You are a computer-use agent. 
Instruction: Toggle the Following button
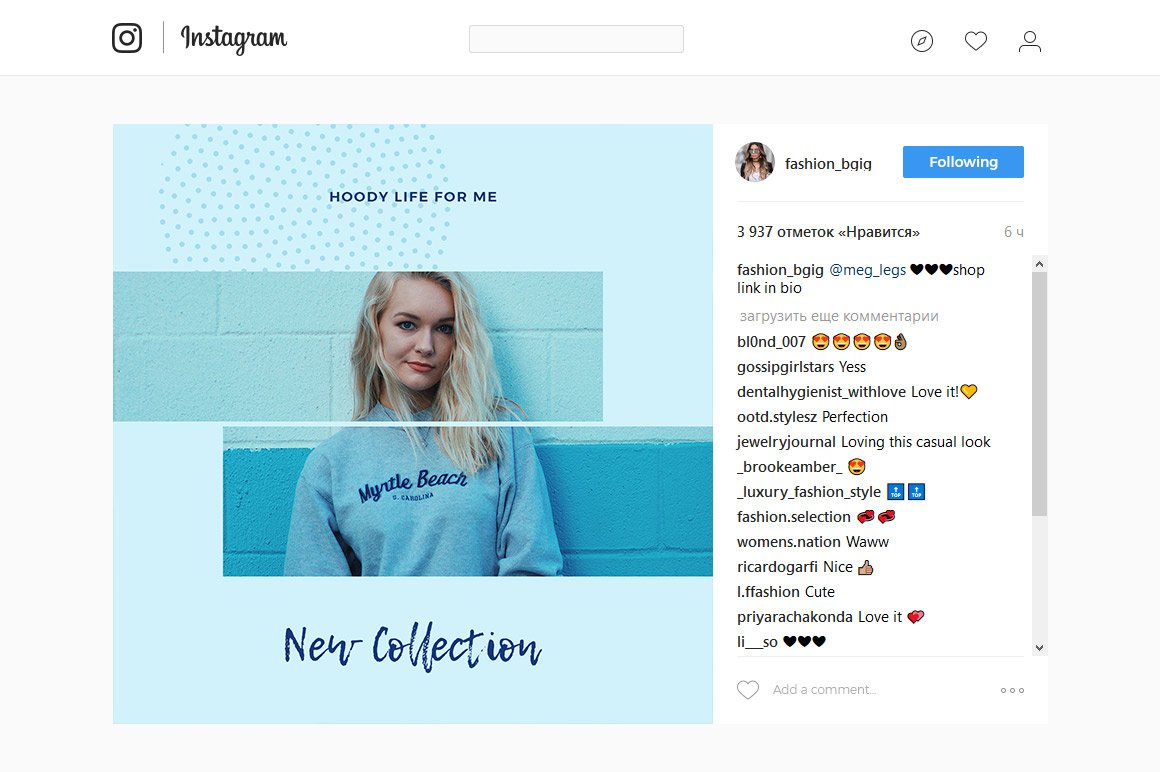(x=963, y=162)
